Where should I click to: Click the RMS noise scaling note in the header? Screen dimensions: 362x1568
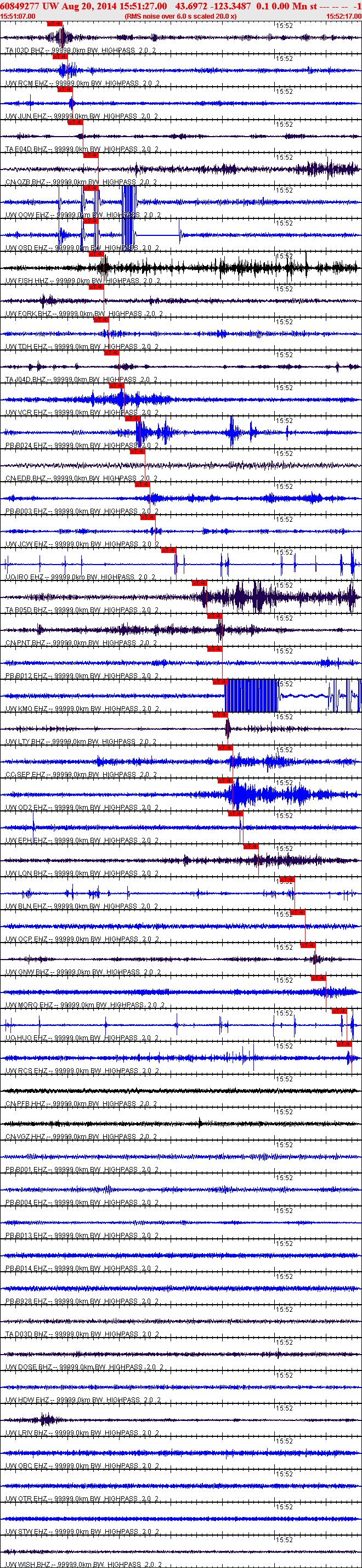pyautogui.click(x=180, y=16)
